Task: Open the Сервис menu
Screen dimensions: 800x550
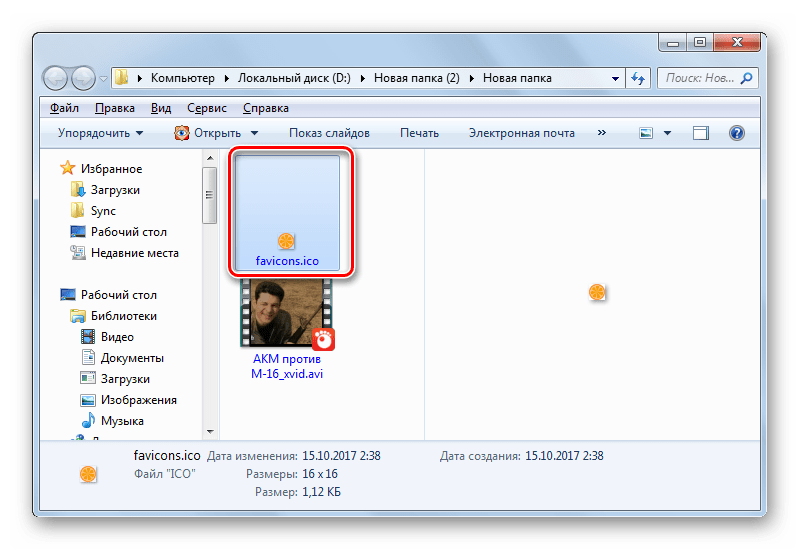Action: click(x=207, y=108)
